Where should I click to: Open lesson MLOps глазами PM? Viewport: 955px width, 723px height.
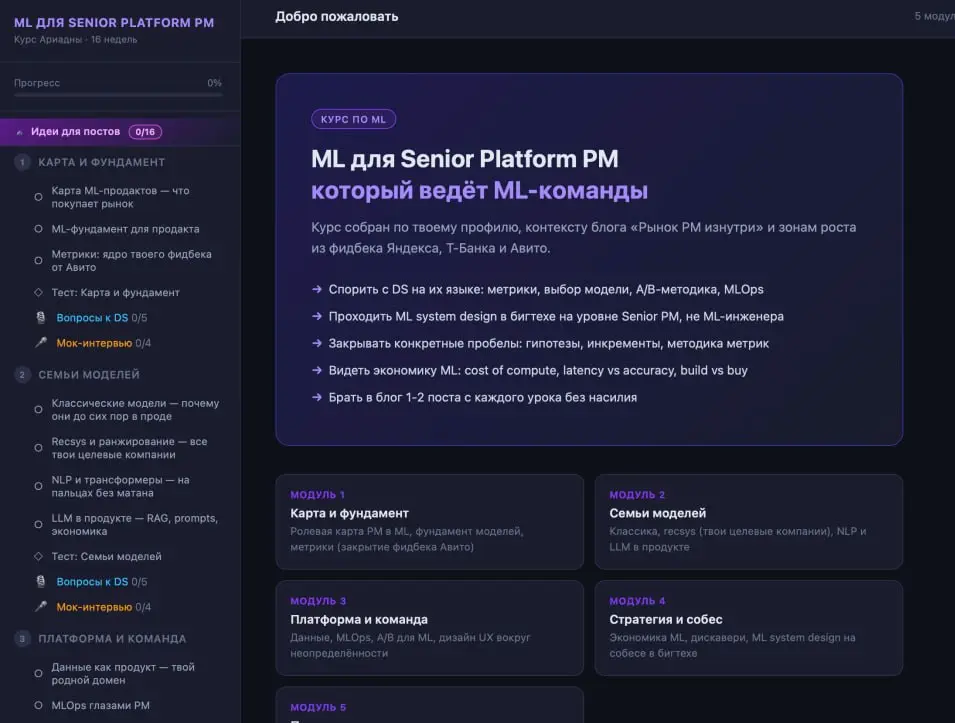pyautogui.click(x=100, y=705)
